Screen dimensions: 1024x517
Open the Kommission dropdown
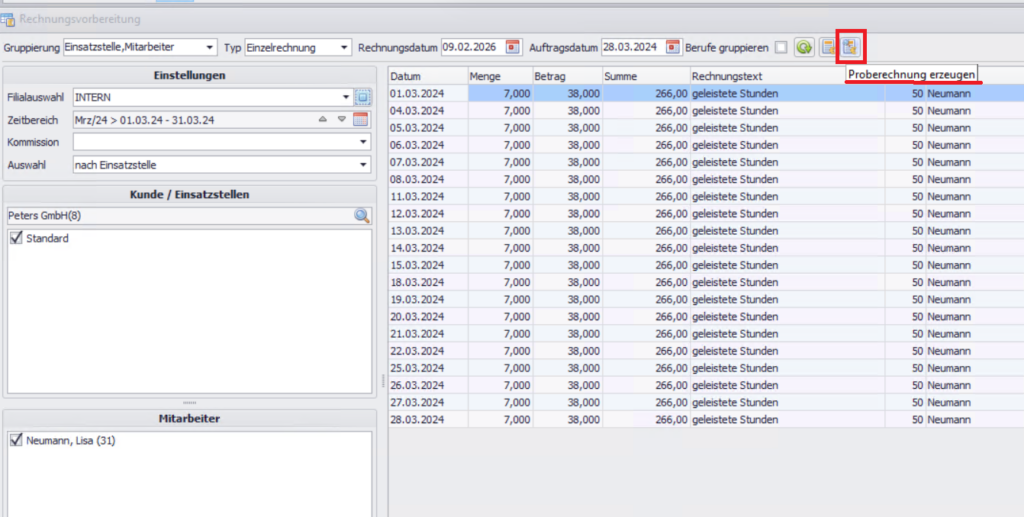tap(363, 142)
